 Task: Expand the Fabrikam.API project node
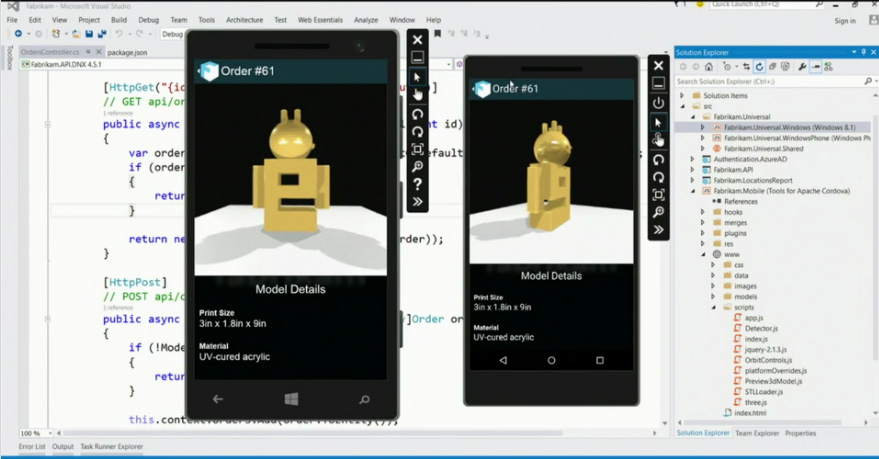click(692, 170)
